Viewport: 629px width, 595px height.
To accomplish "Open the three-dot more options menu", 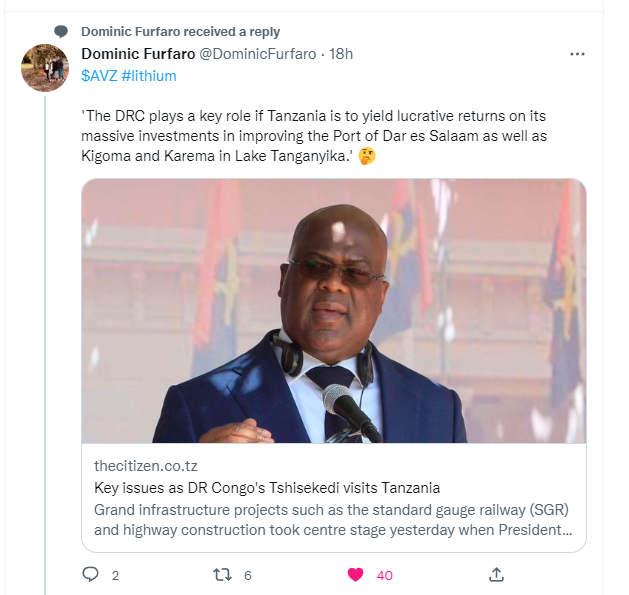I will point(577,53).
